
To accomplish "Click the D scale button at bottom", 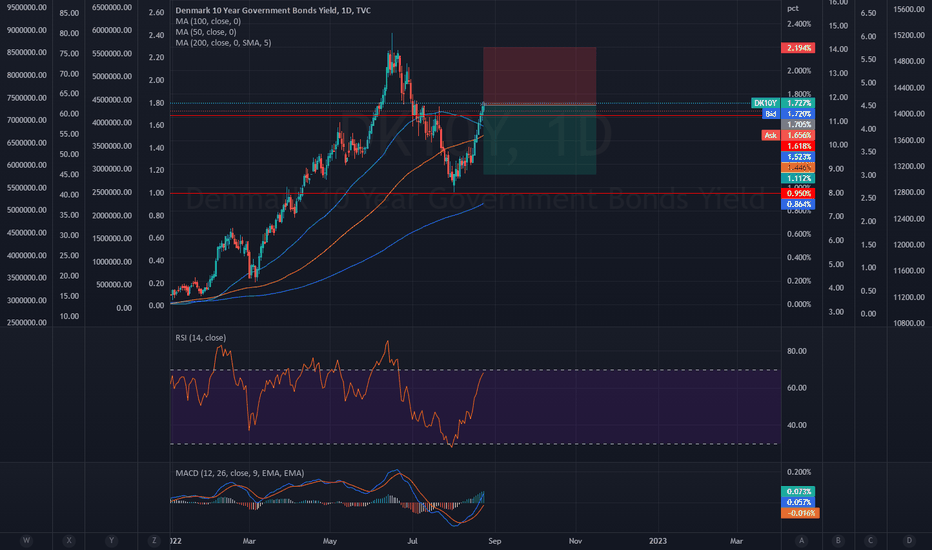I will point(909,540).
